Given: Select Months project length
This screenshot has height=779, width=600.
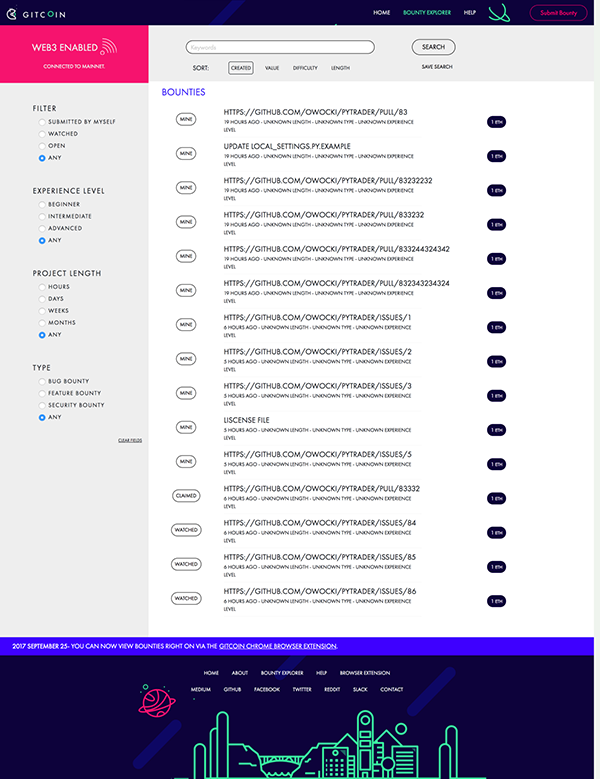Looking at the screenshot, I should pos(42,322).
